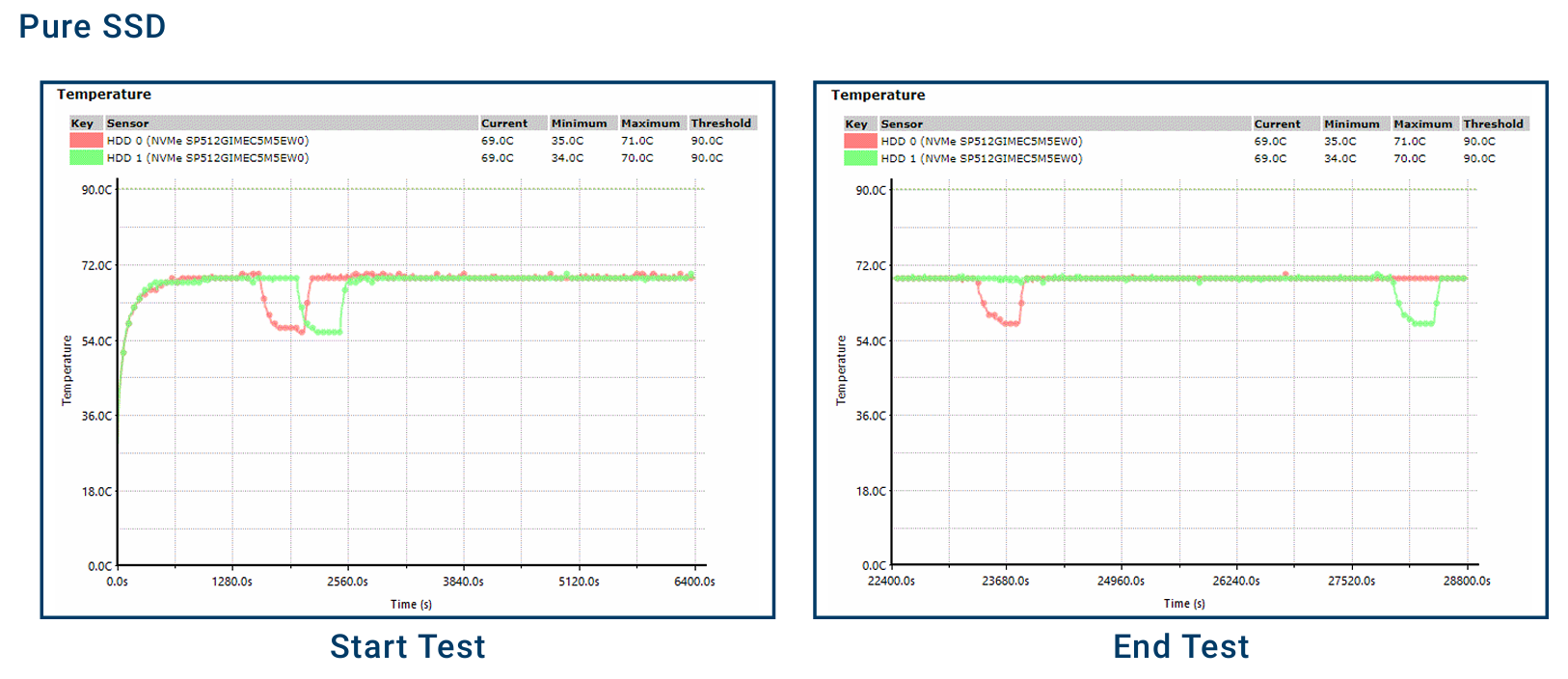Select the Minimum column header in the left chart
1568x679 pixels.
579,123
